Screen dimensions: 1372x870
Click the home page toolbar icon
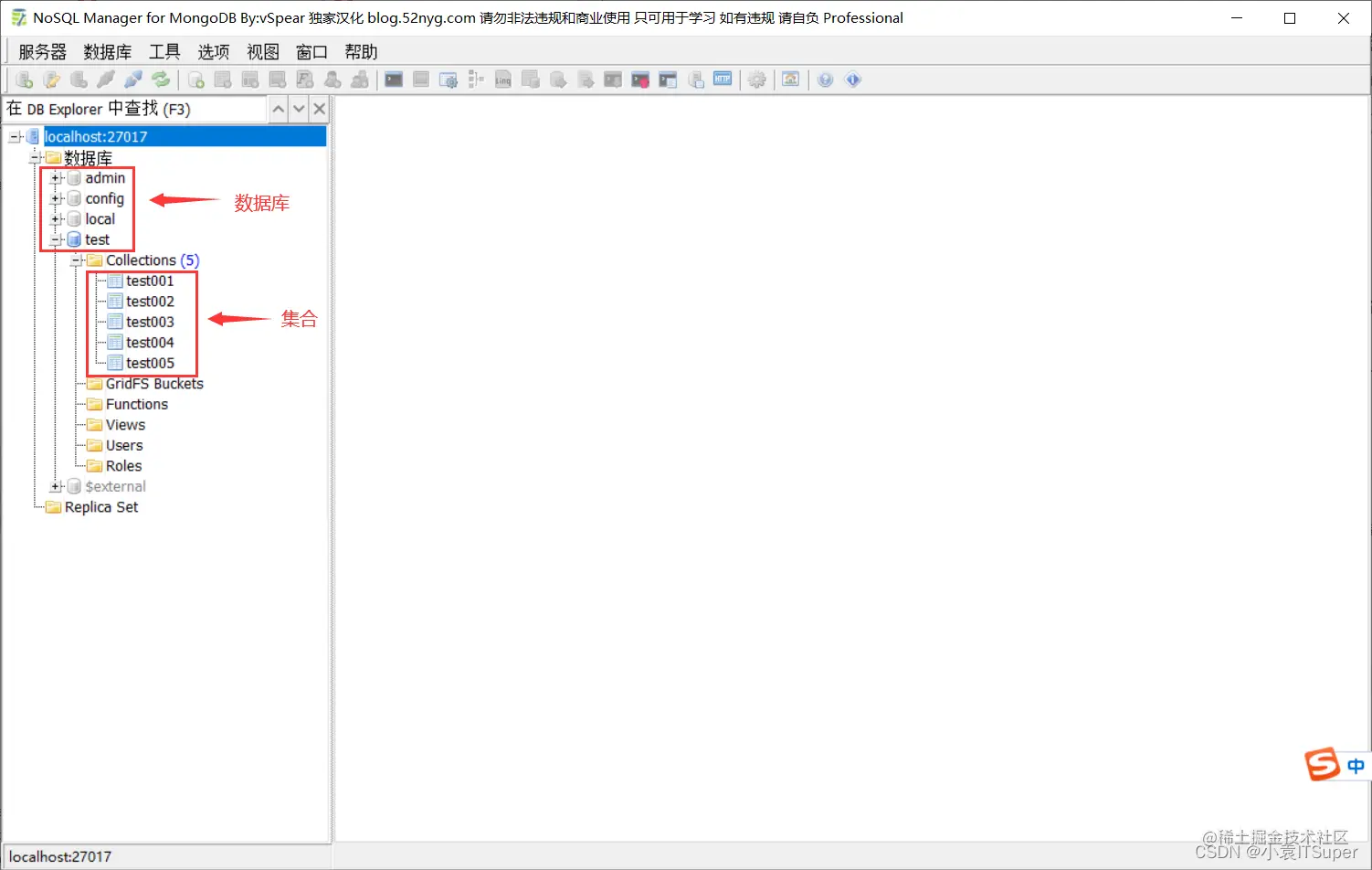(791, 80)
